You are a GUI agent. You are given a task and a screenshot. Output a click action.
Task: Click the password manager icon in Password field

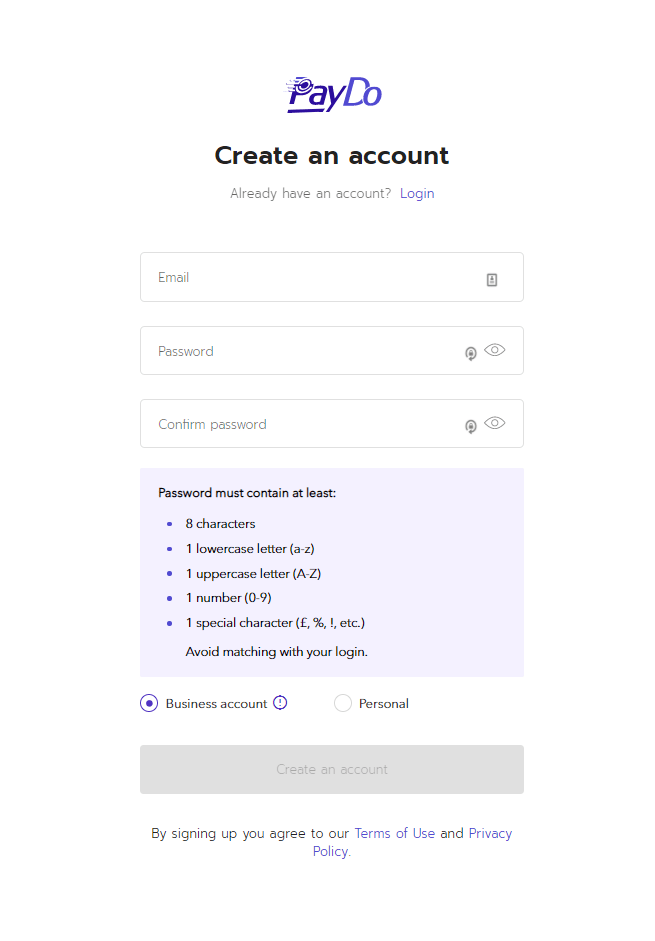[471, 353]
